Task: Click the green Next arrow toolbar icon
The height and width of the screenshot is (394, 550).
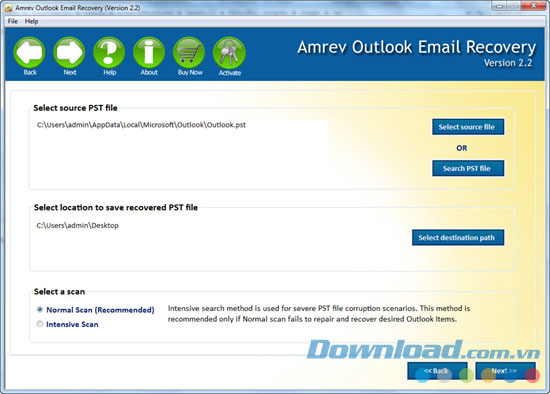Action: (69, 53)
